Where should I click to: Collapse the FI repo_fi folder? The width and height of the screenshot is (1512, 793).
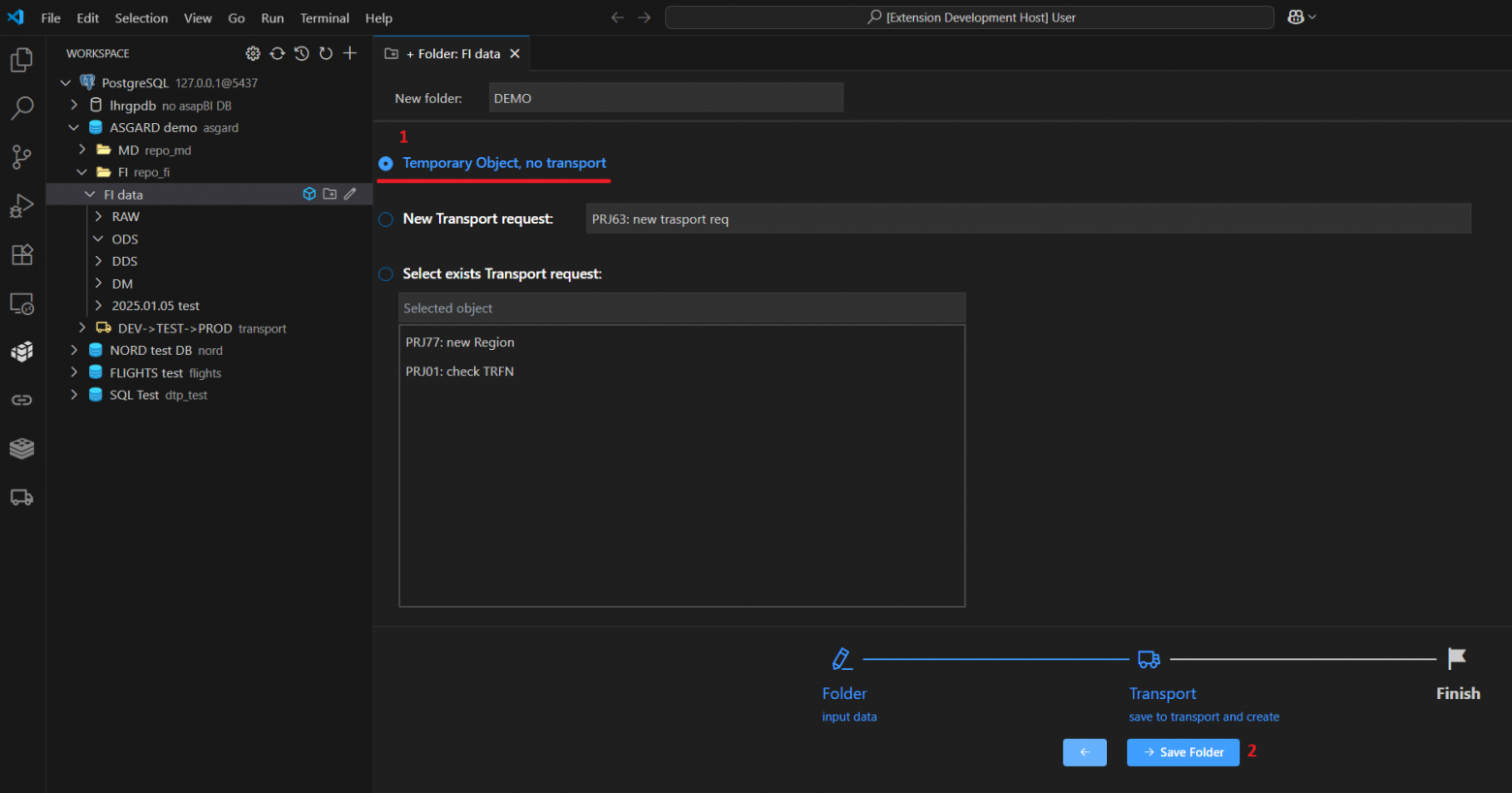click(82, 172)
